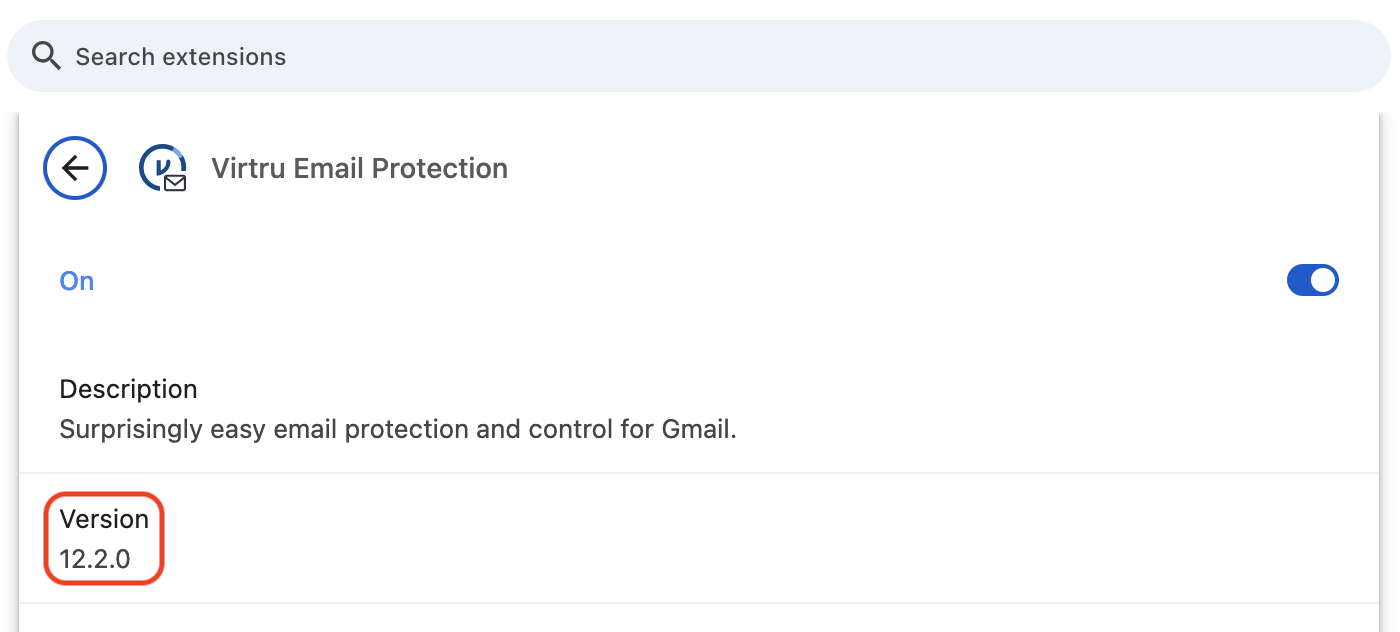
Task: Focus the Search extensions input field
Action: click(698, 56)
